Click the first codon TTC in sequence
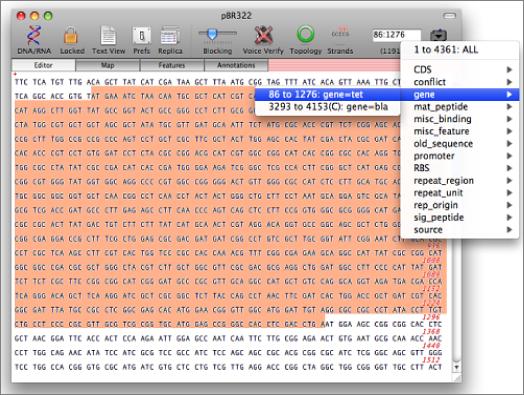Image resolution: width=524 pixels, height=395 pixels. 21,82
